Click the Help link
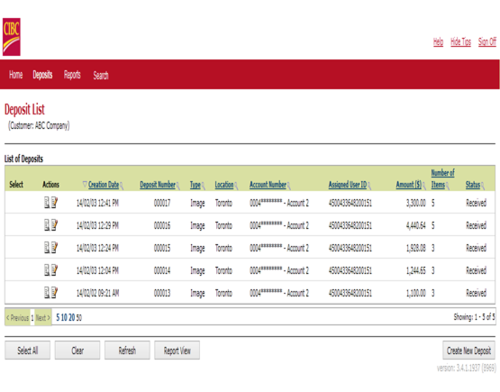This screenshot has width=500, height=392. [x=438, y=42]
